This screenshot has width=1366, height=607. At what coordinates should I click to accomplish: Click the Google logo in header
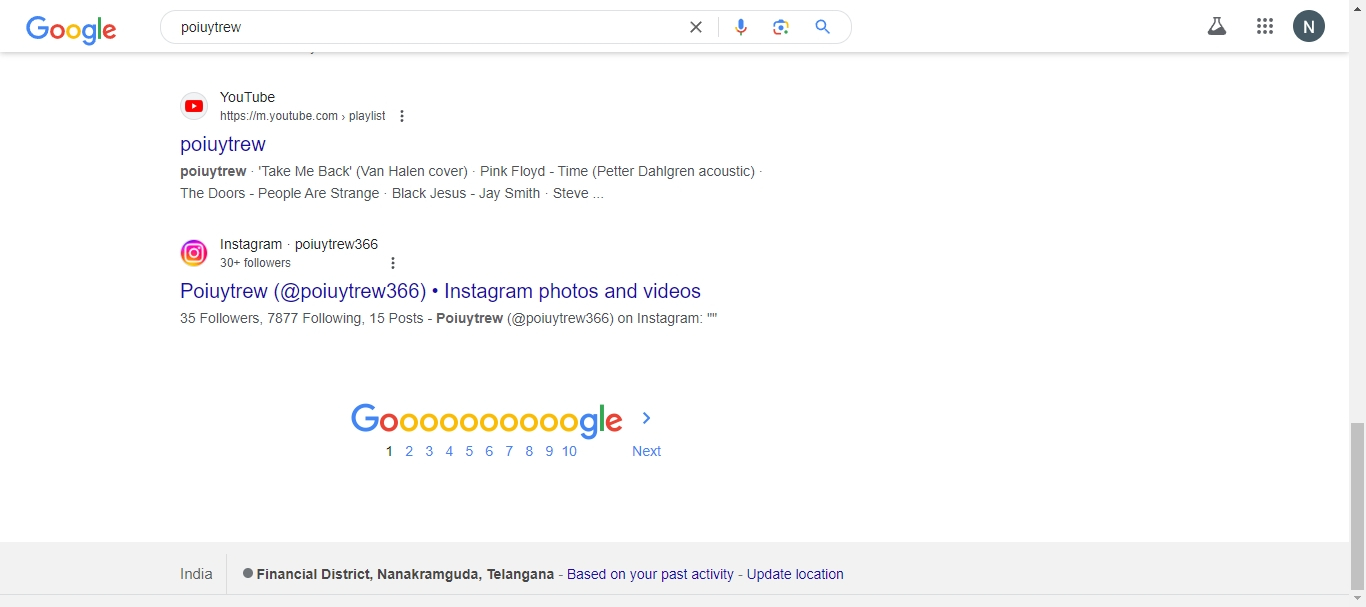[x=71, y=29]
